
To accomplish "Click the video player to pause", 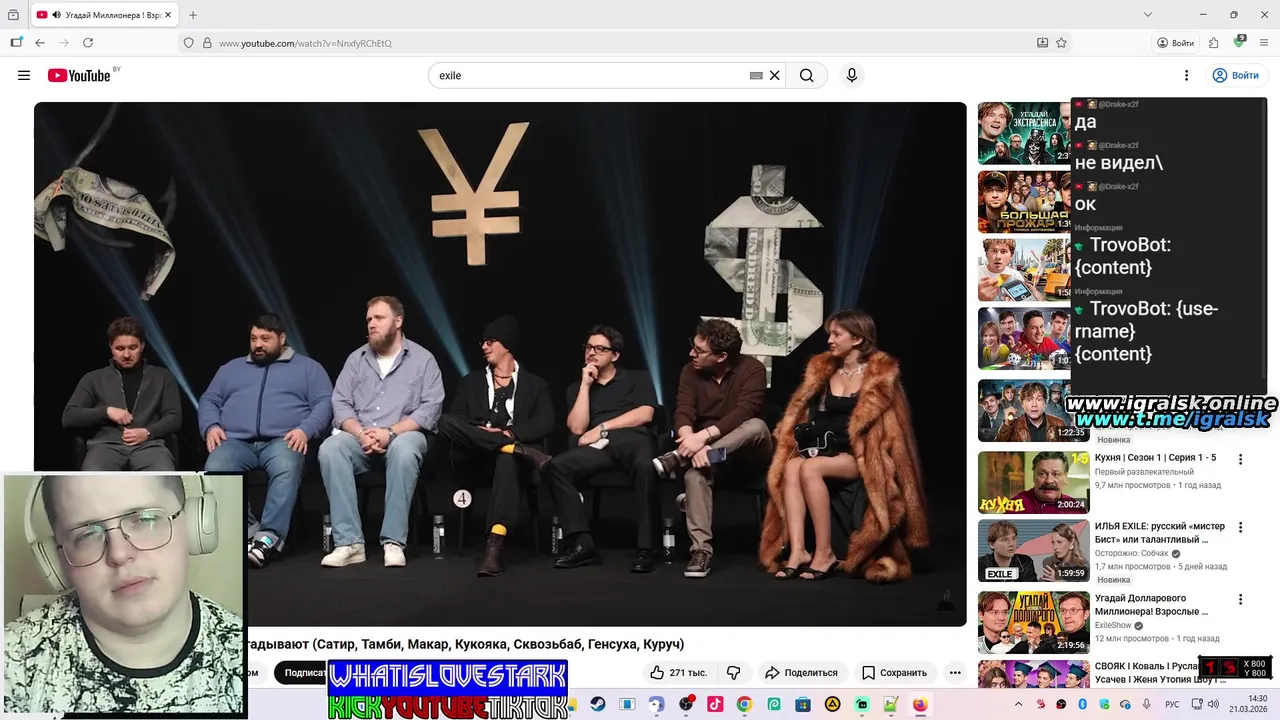I will 500,364.
